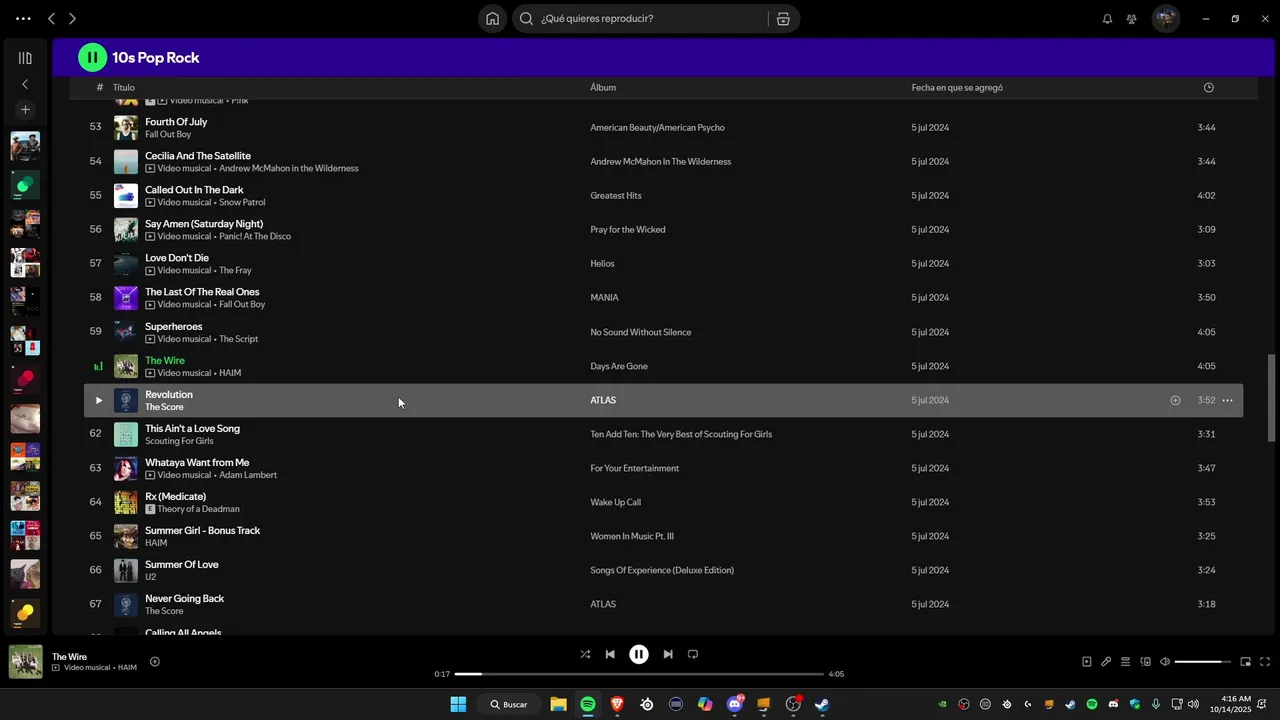Skip to next track

668,654
